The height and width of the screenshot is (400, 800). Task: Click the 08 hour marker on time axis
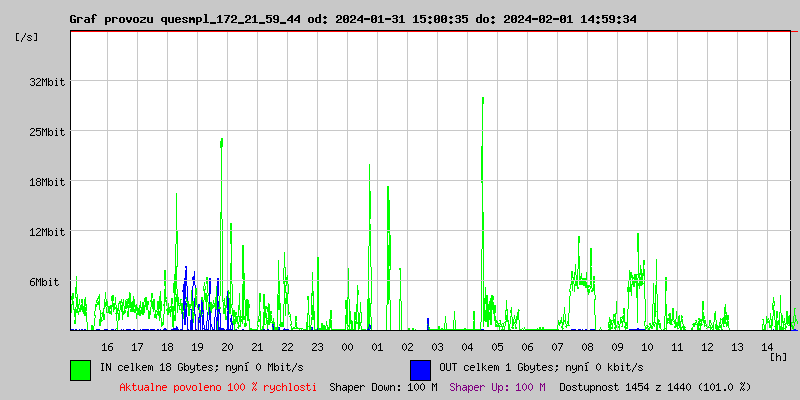point(587,347)
